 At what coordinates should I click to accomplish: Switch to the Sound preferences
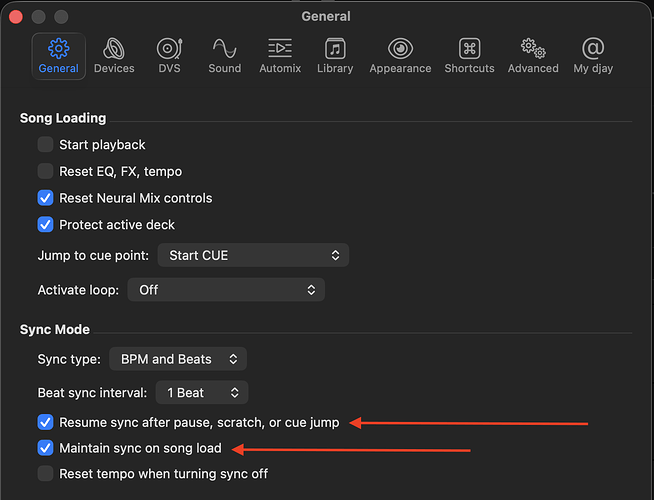[224, 56]
